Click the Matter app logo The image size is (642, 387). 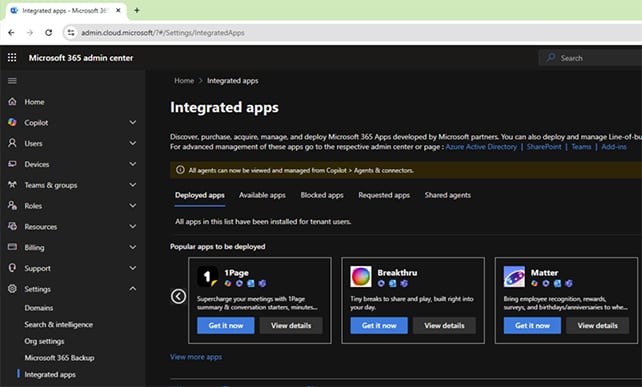(514, 276)
